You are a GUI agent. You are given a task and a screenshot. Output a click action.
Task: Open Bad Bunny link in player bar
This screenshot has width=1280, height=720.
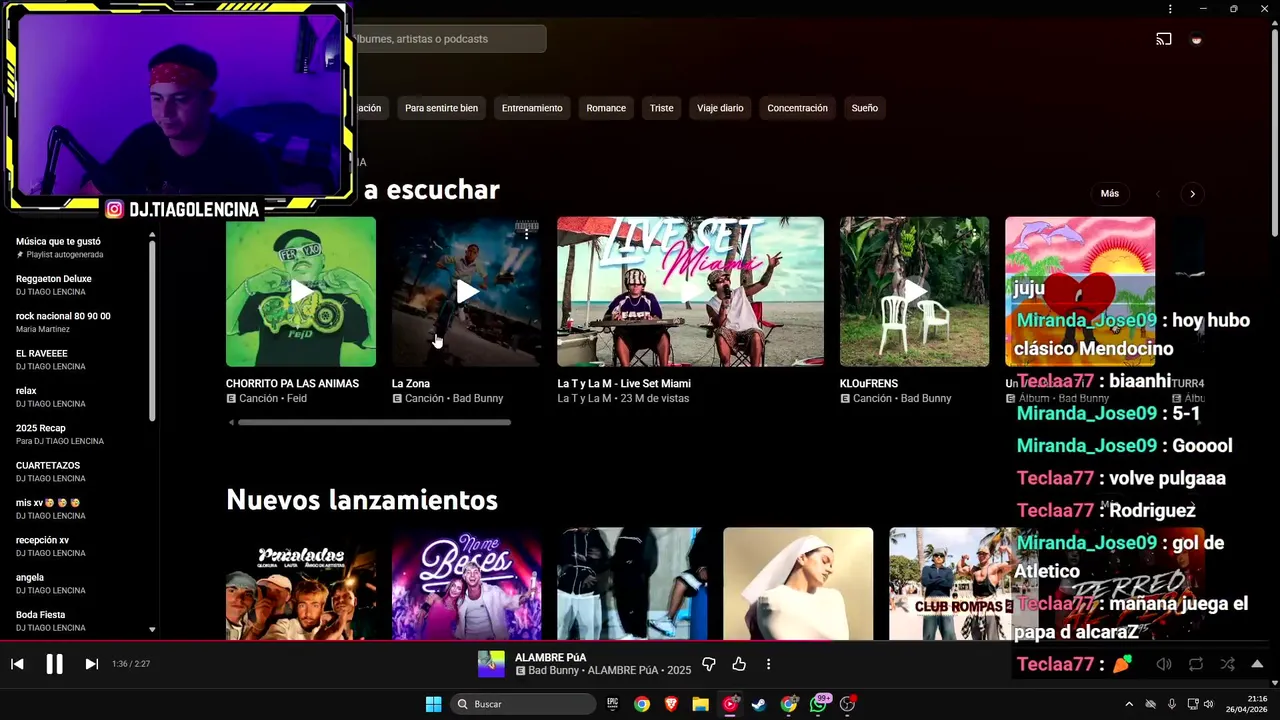tap(554, 671)
